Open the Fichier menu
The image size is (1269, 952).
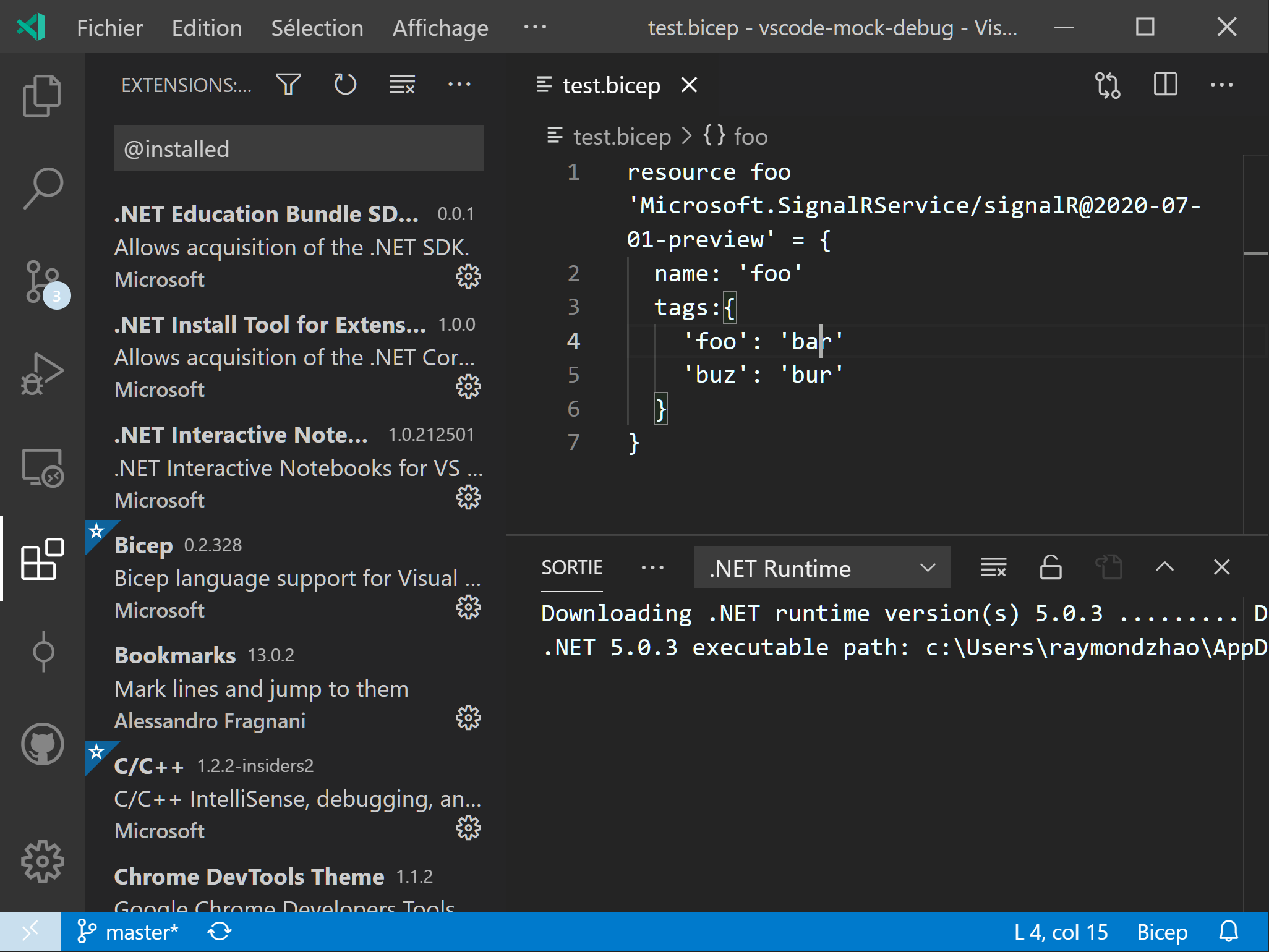click(109, 28)
